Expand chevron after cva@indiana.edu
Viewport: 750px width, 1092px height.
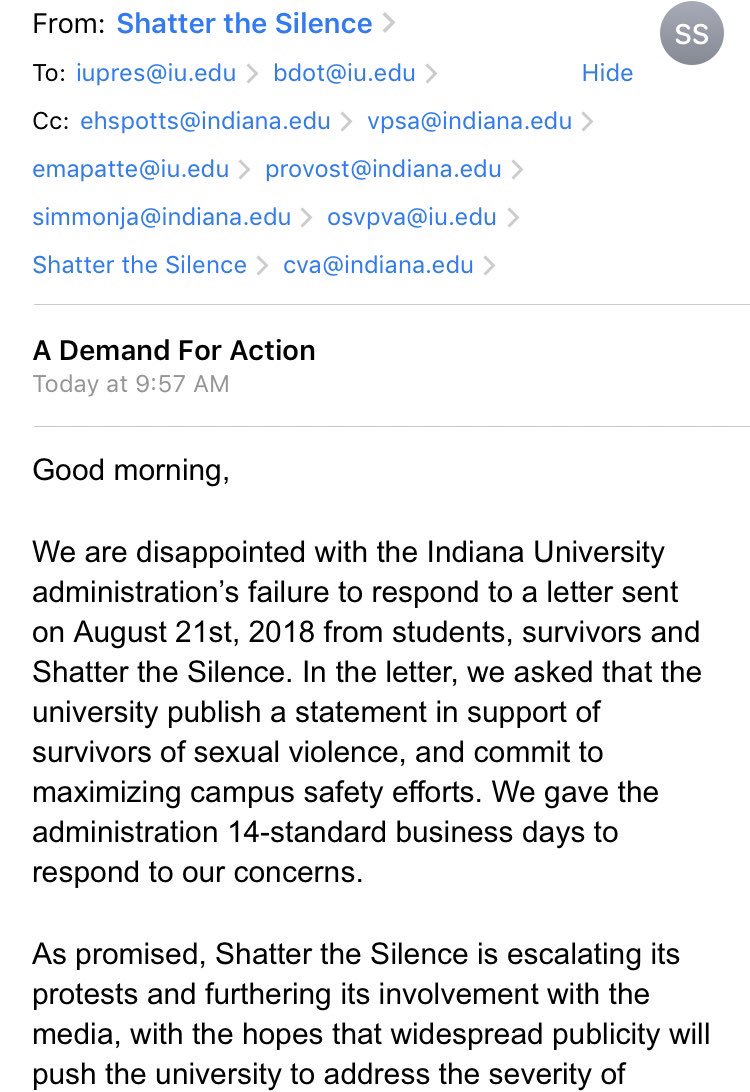tap(490, 265)
